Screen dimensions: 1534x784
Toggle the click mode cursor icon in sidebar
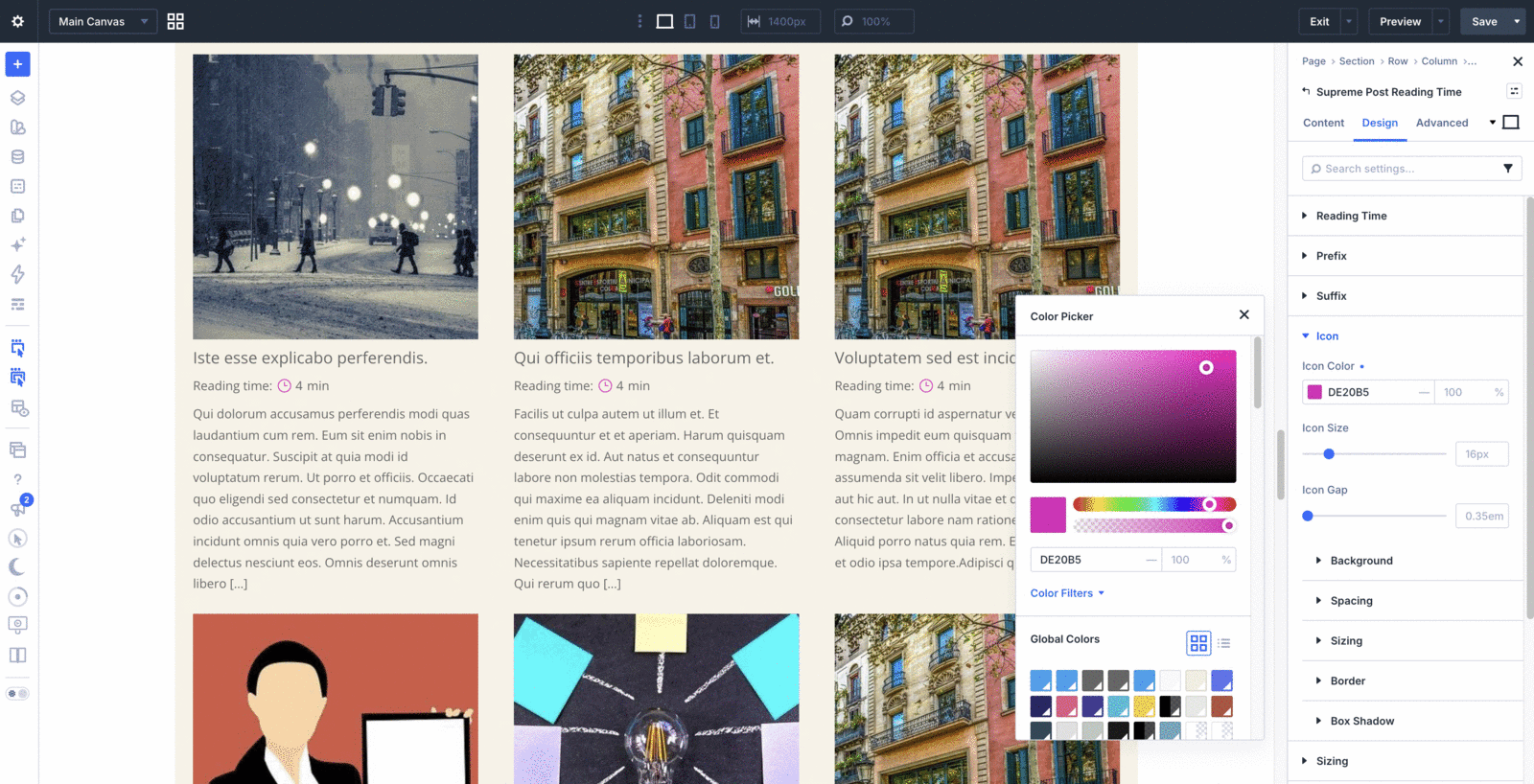(x=17, y=539)
